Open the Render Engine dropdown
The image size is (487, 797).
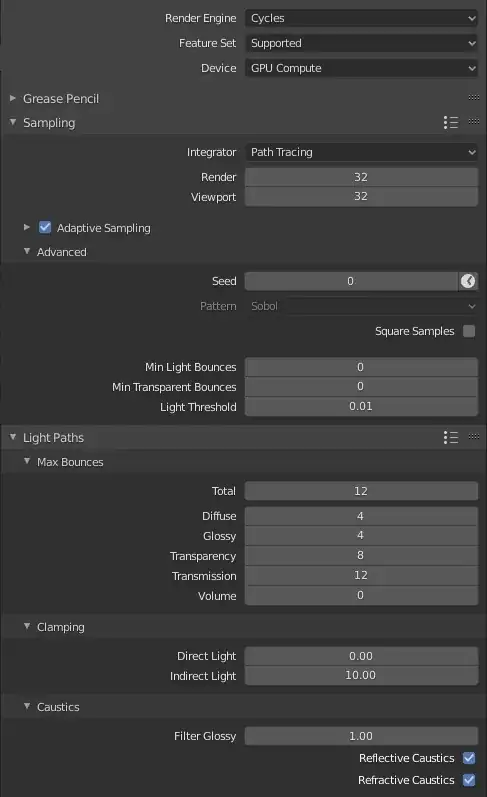[361, 18]
